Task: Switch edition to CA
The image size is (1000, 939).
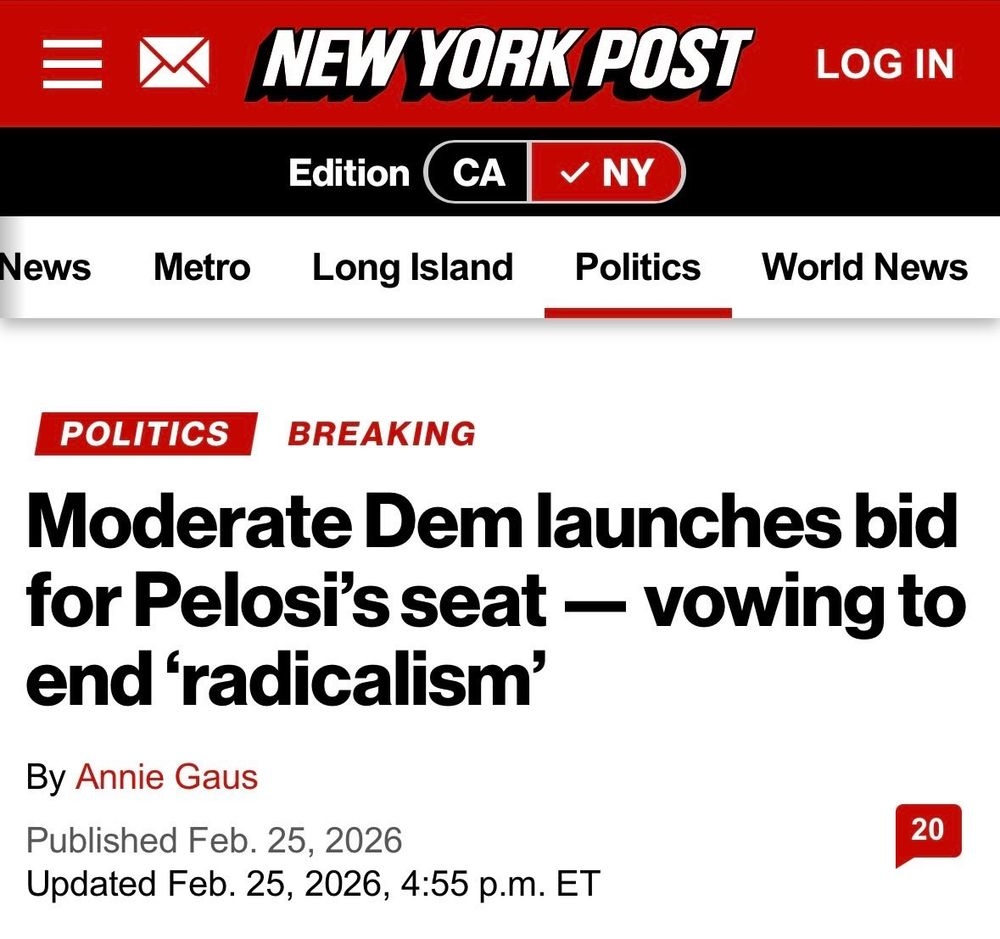Action: [479, 173]
